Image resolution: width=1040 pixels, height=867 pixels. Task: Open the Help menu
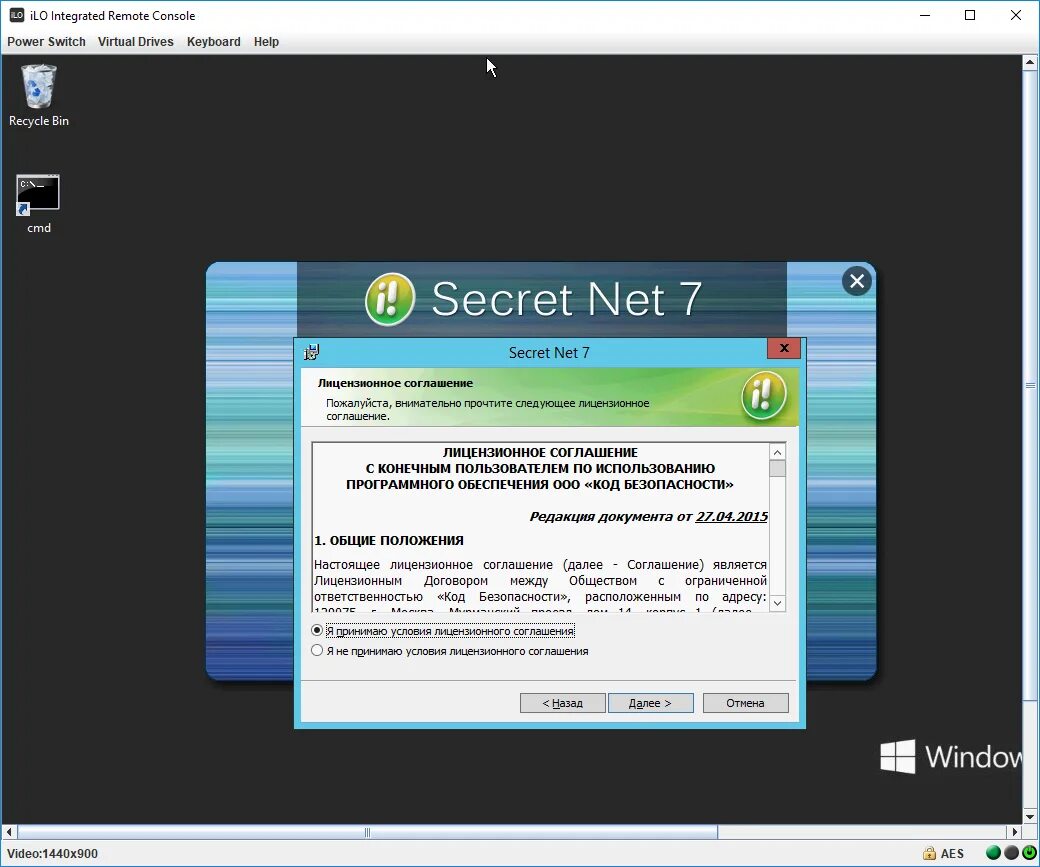pos(266,42)
